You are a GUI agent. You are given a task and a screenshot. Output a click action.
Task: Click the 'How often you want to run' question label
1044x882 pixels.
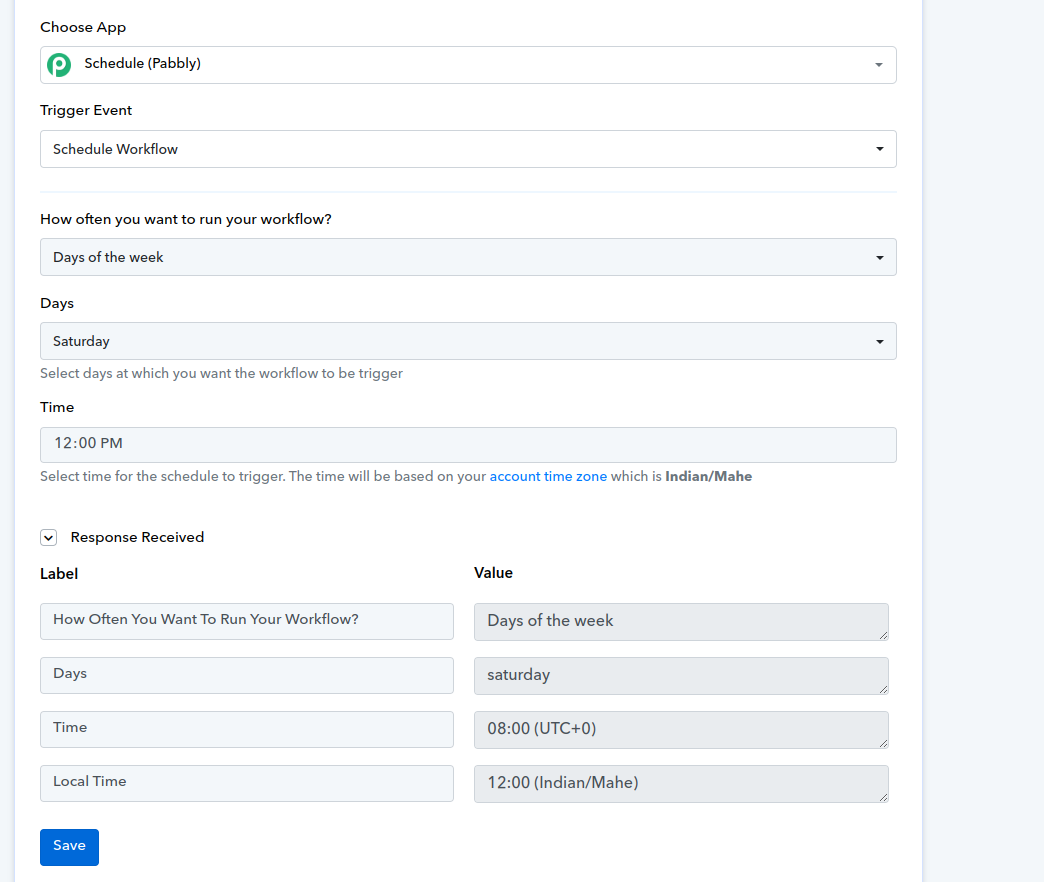[x=186, y=220]
